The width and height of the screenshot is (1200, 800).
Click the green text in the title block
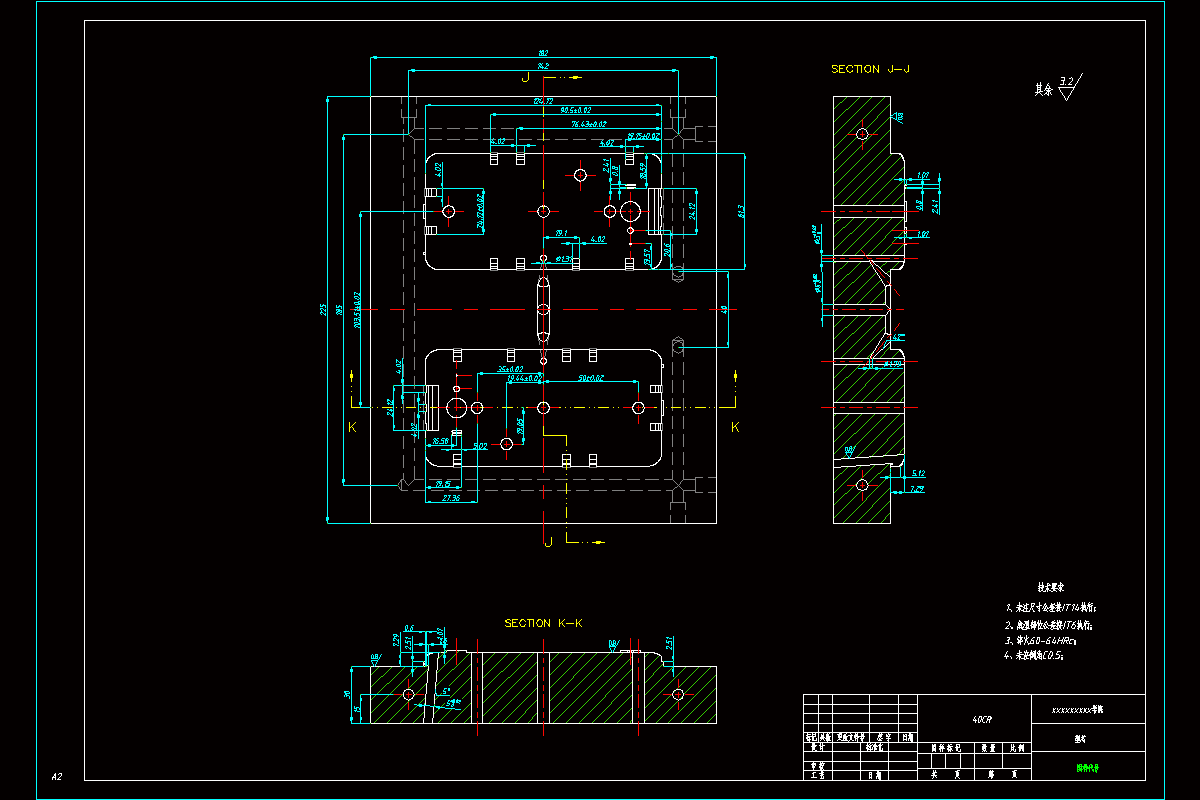(1088, 769)
